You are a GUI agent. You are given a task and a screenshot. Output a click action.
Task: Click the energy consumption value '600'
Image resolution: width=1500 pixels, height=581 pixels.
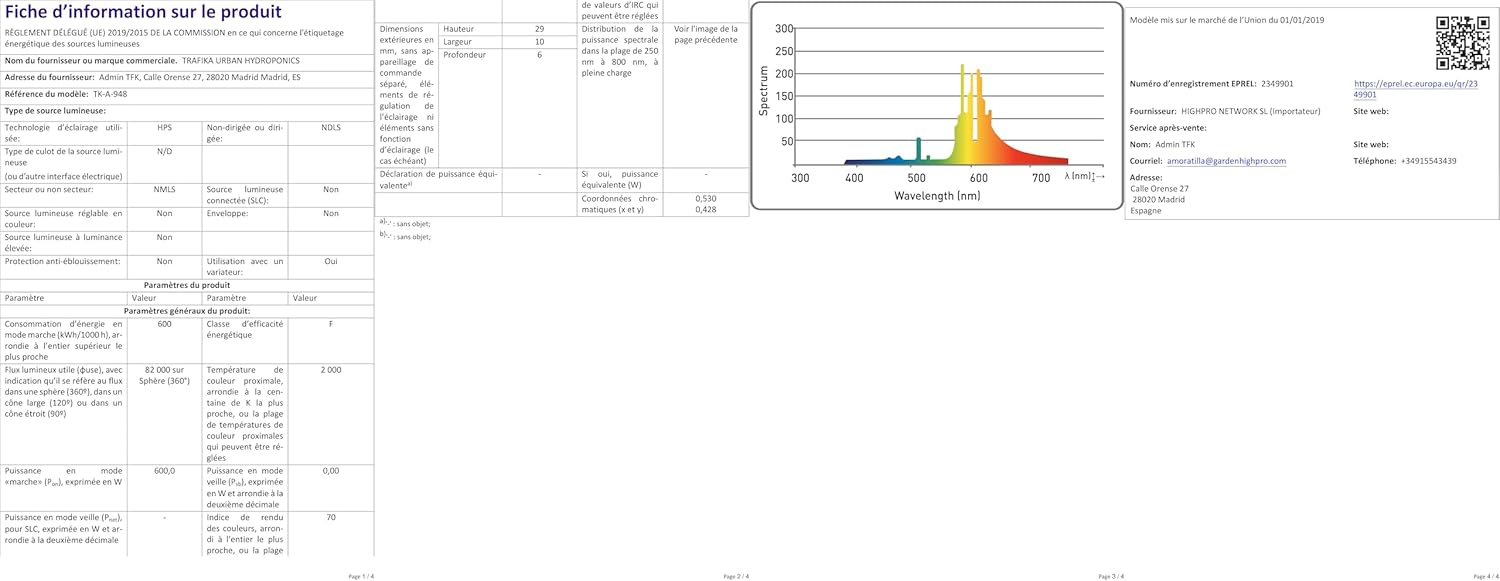pos(164,324)
